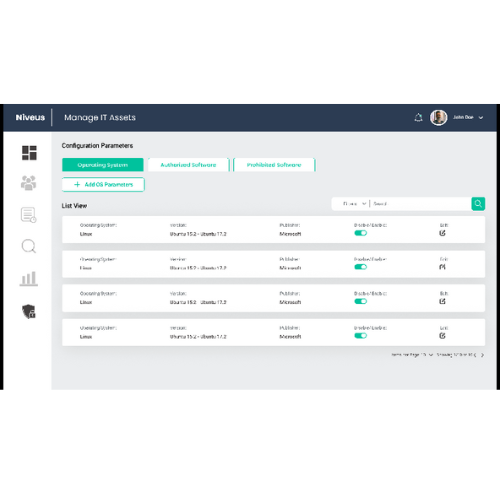This screenshot has height=500, width=500.
Task: Edit the third Linux row entry
Action: [442, 301]
